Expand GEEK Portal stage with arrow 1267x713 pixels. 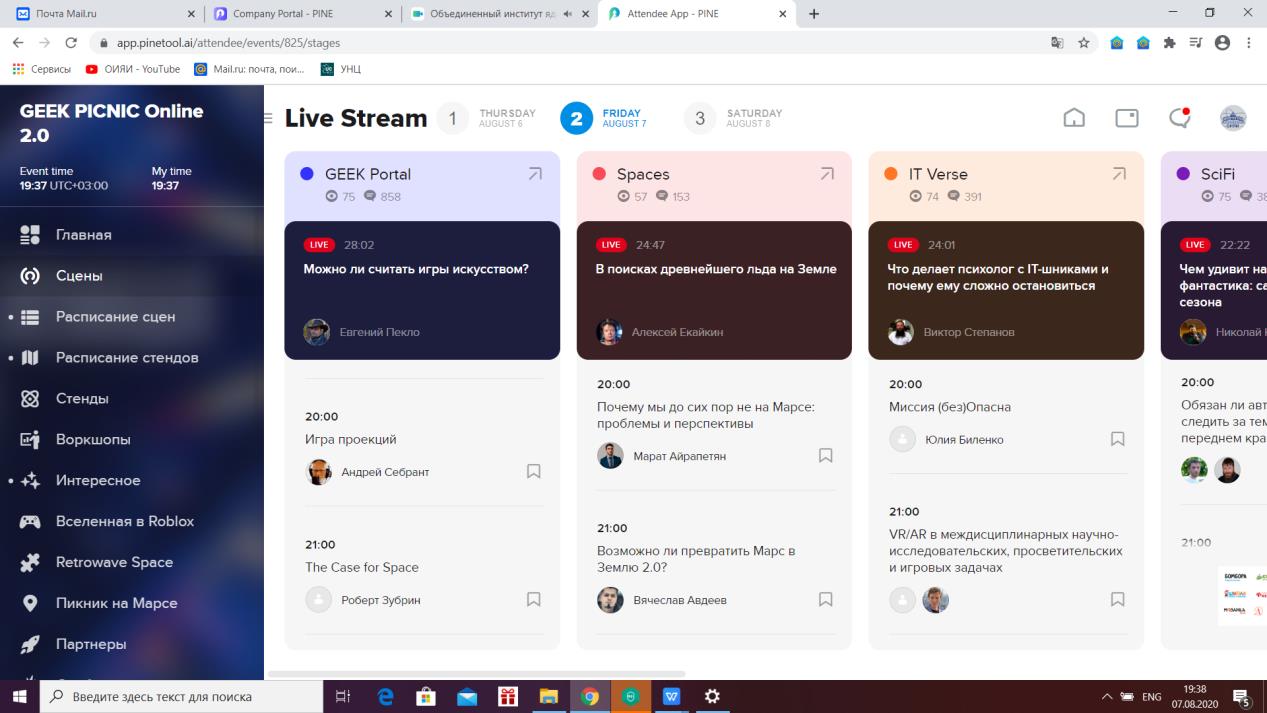[x=535, y=174]
